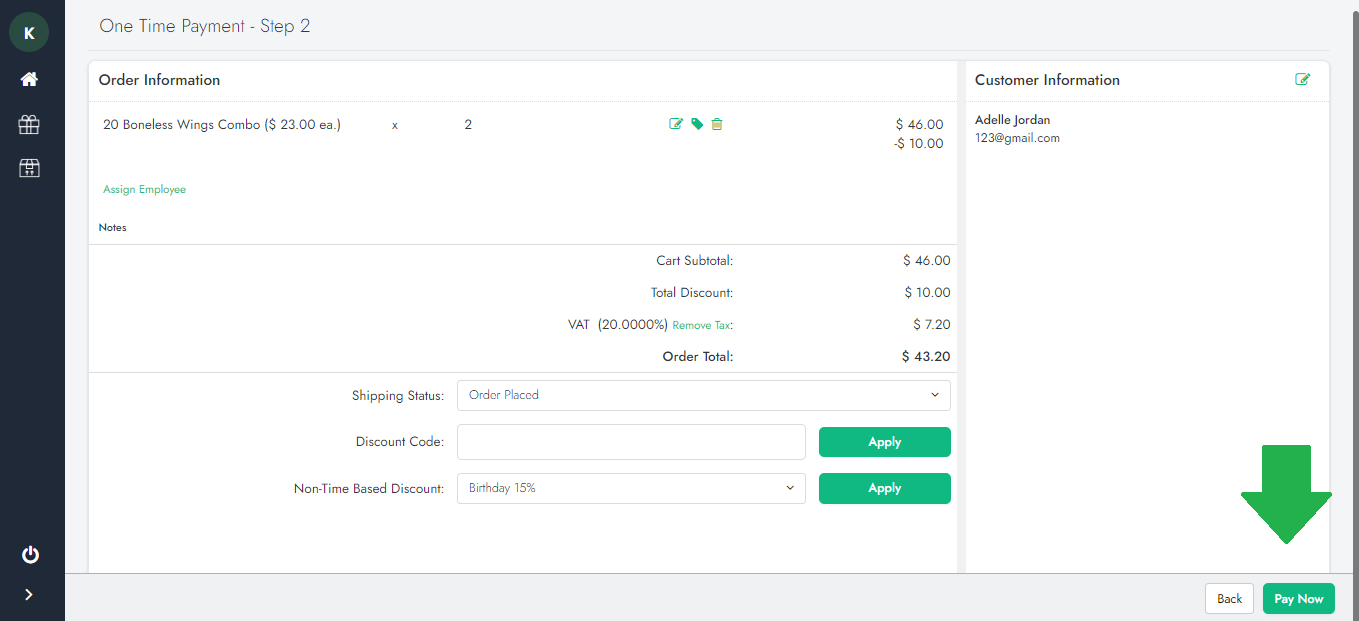
Task: Click the Notes label area
Action: pos(113,228)
